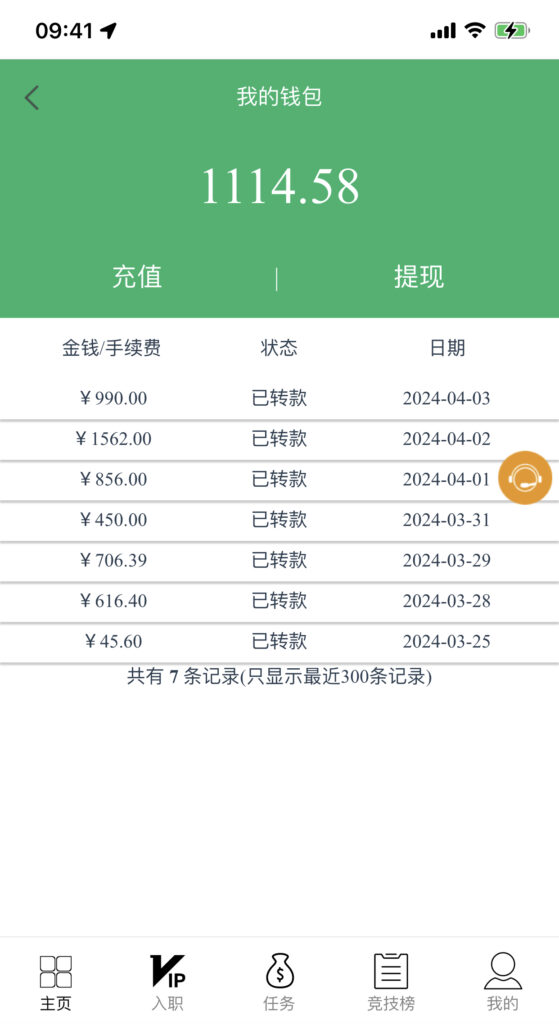Select the 主页 tab label
559x1024 pixels.
(56, 1003)
